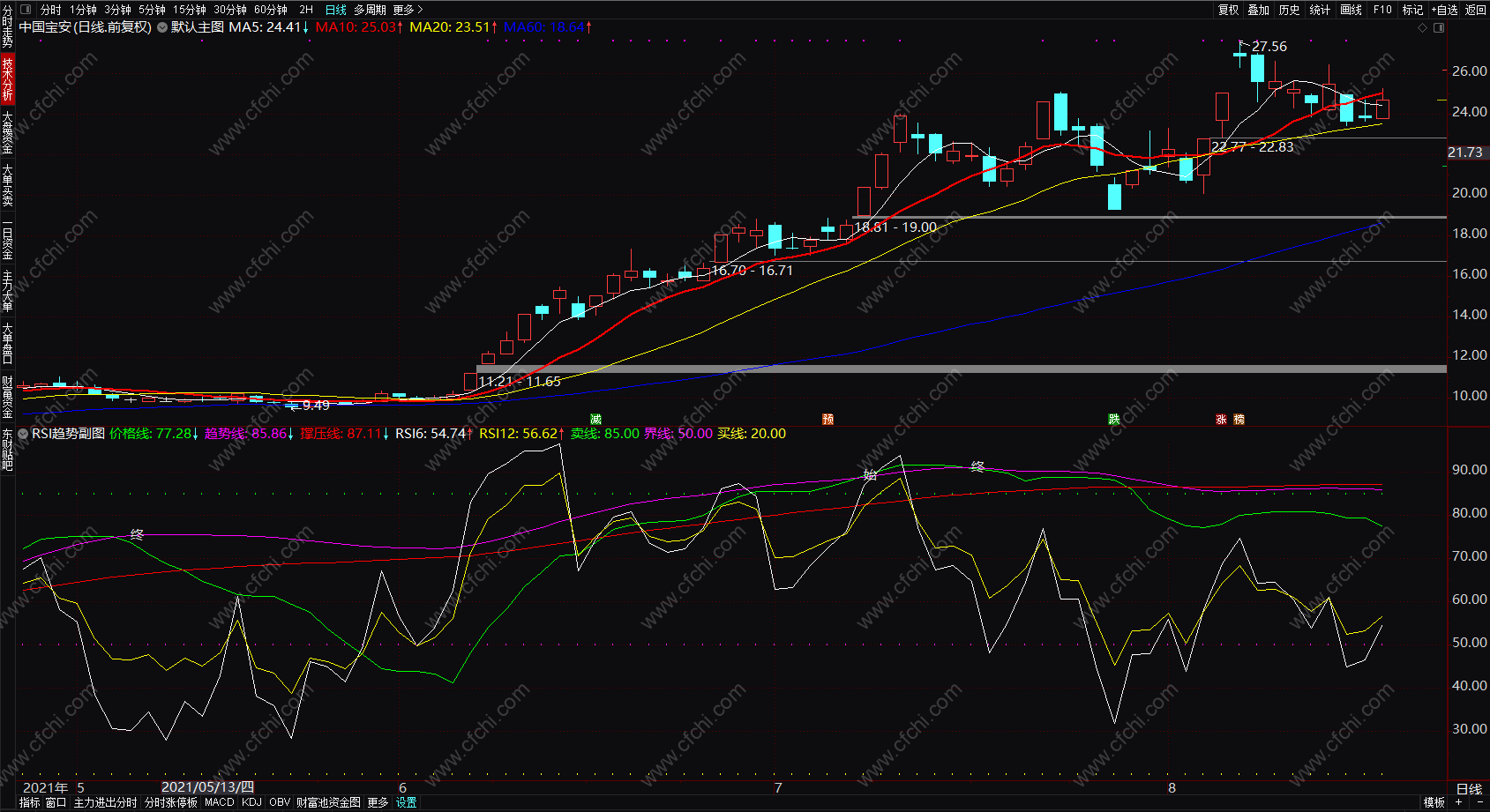Viewport: 1490px width, 812px height.
Task: Toggle the right side panel icon
Action: tap(1439, 28)
